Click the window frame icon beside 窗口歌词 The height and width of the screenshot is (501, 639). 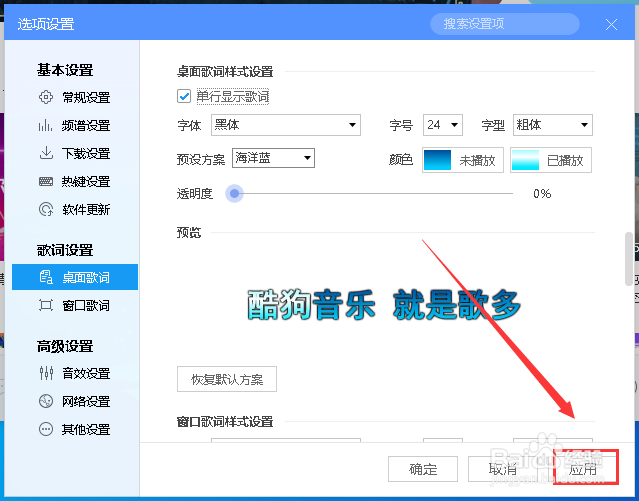pos(46,305)
